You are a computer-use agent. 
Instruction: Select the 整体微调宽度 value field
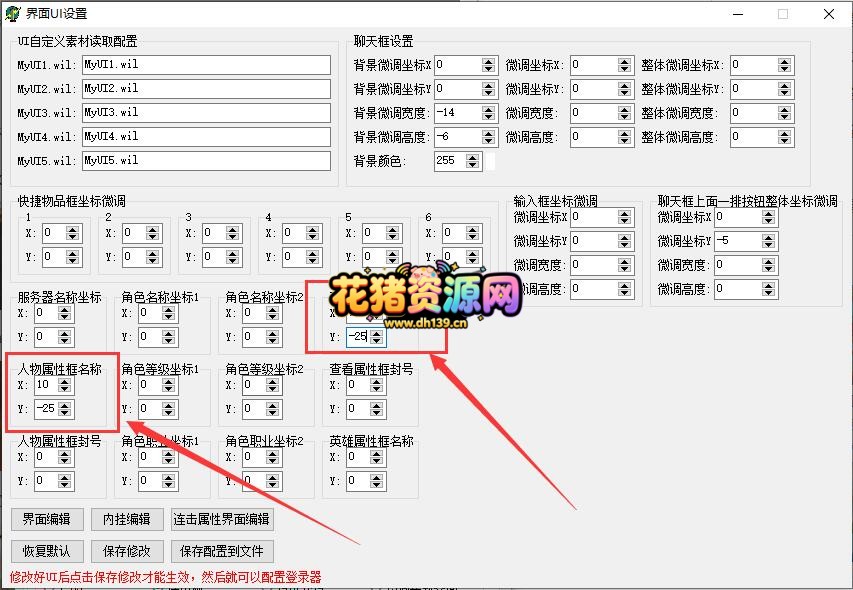(754, 113)
